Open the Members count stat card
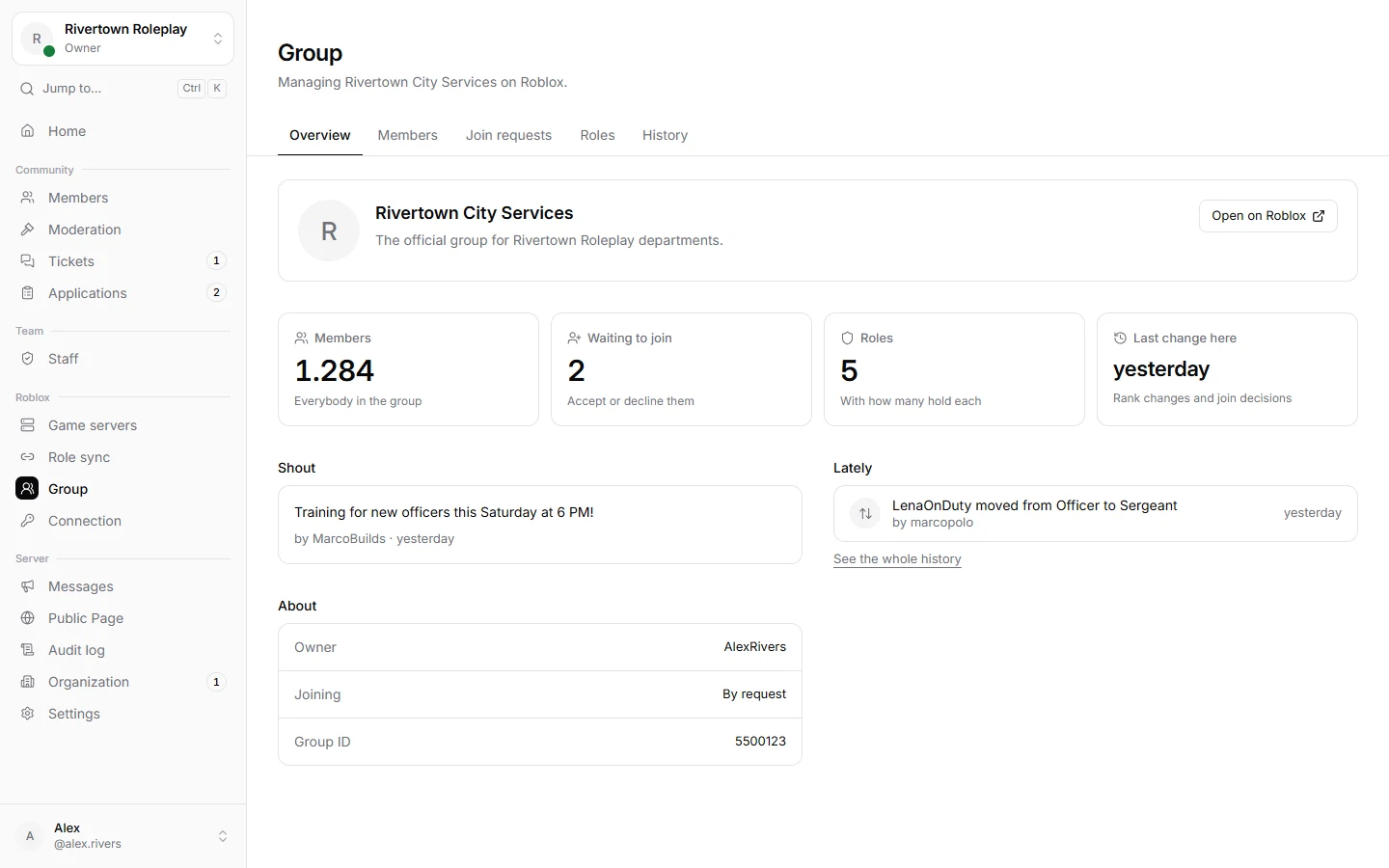 click(408, 369)
